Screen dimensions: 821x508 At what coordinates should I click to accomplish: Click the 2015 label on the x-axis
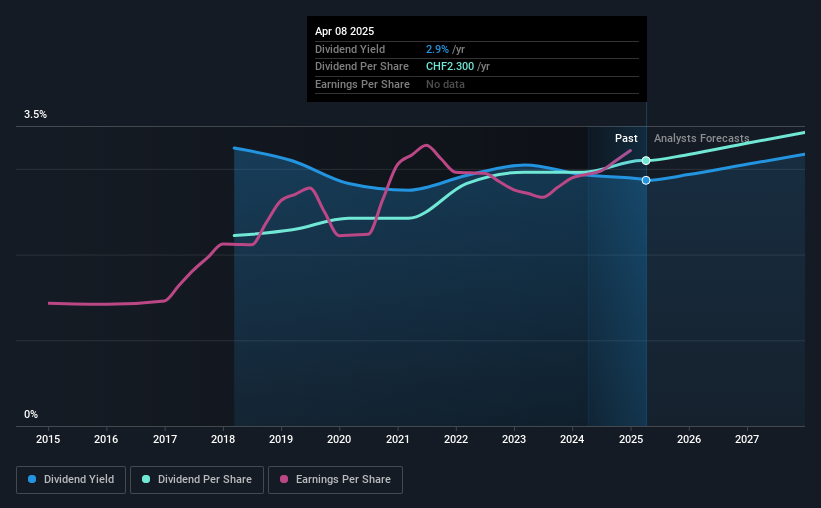click(x=48, y=439)
